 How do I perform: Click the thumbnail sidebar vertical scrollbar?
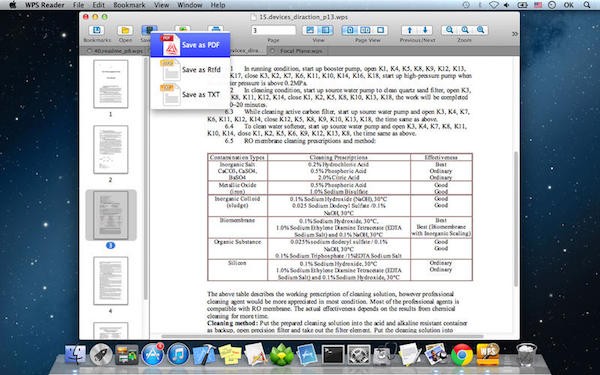145,180
